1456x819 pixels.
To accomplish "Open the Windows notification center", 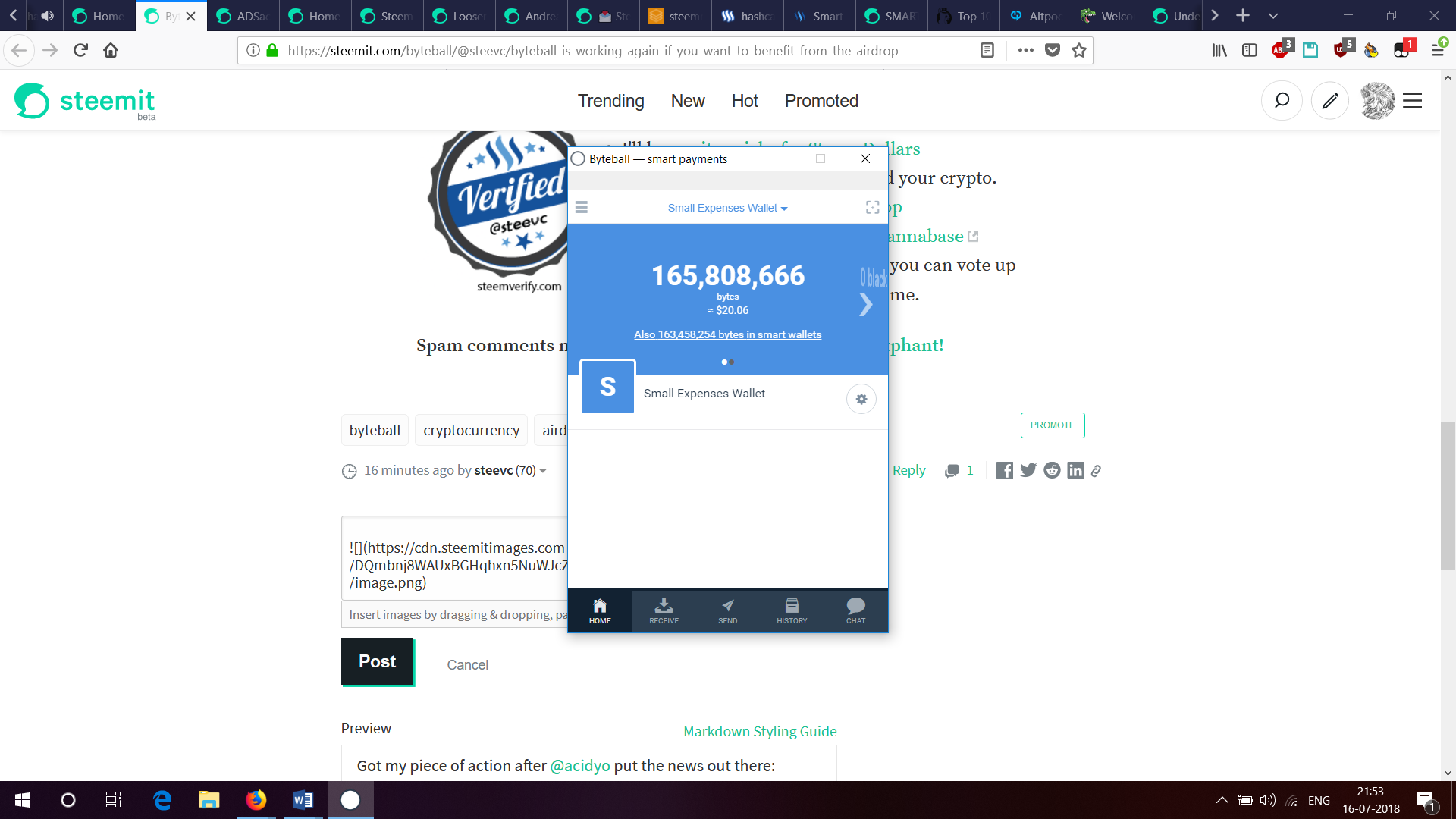I will (x=1426, y=801).
